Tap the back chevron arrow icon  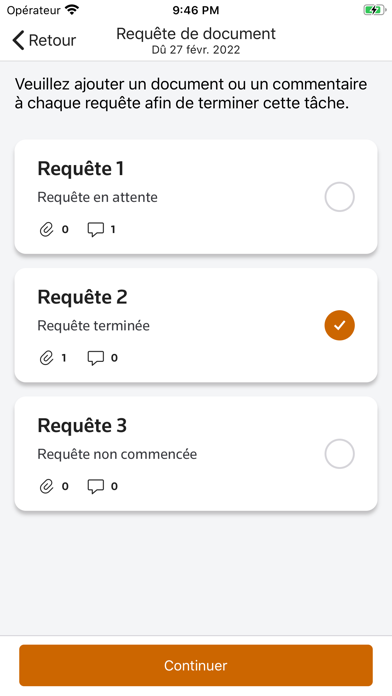click(x=18, y=40)
